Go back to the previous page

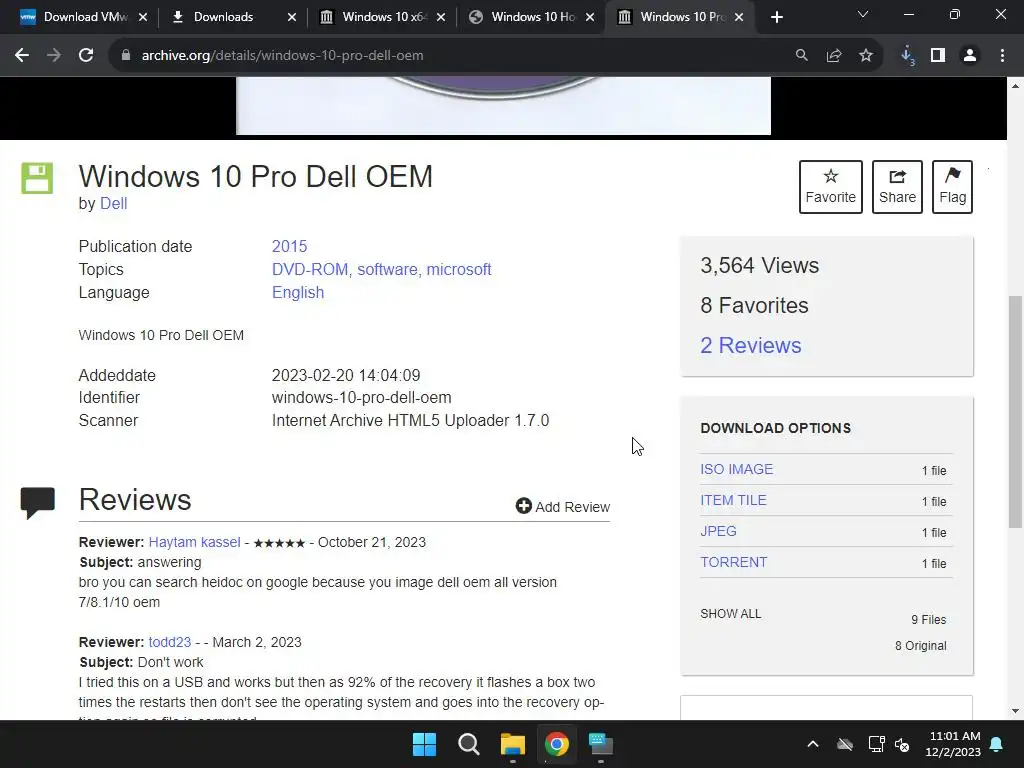tap(22, 56)
